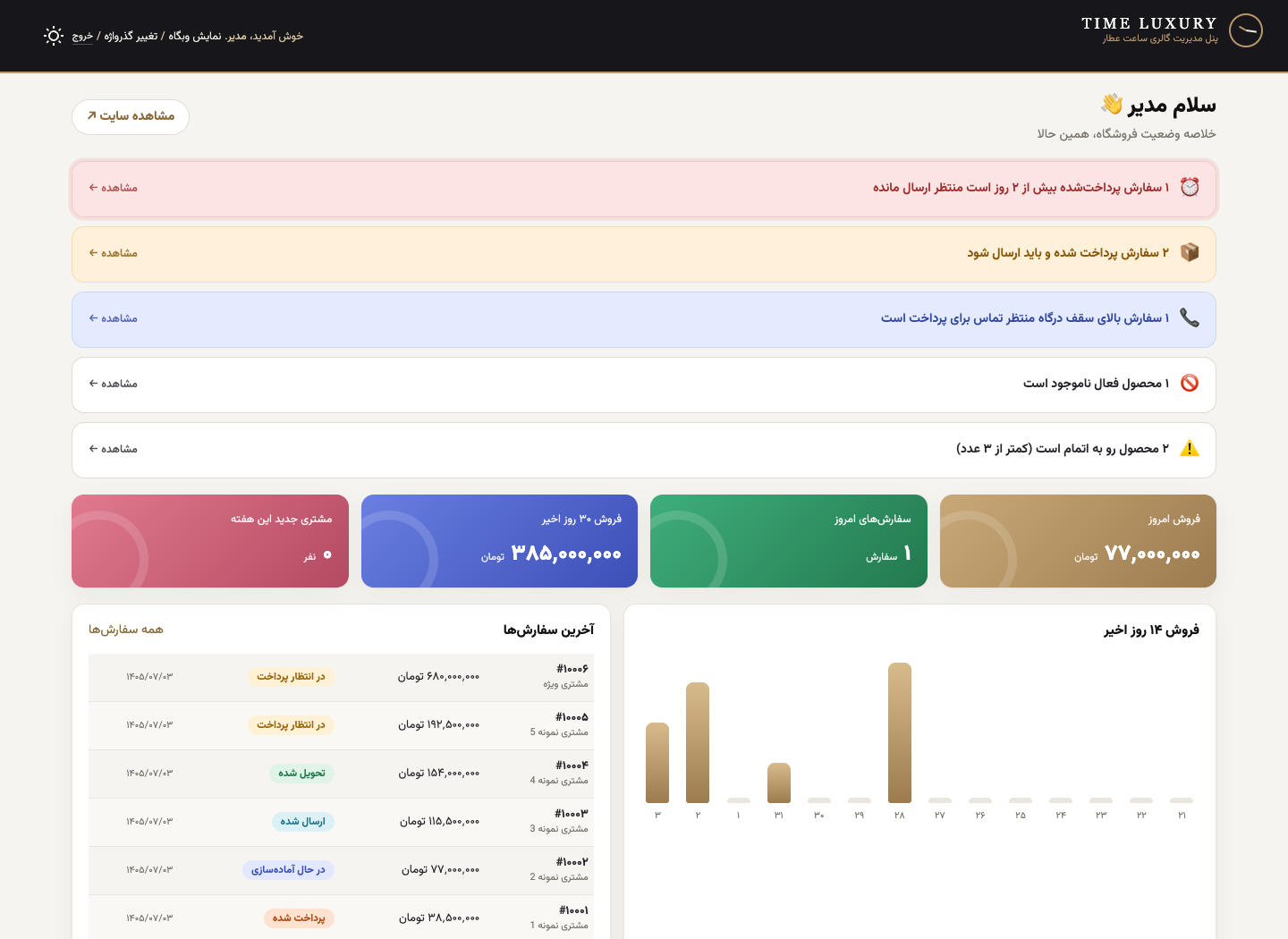Click the تحویل شده status badge
Viewport: 1288px width, 939px height.
click(301, 774)
